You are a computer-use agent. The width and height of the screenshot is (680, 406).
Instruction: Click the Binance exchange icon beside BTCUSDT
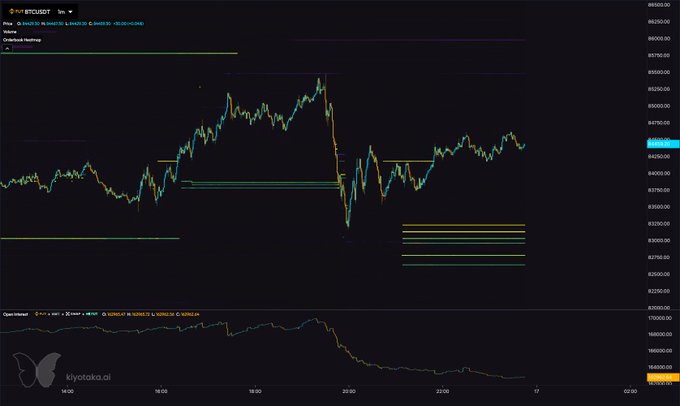[x=13, y=9]
